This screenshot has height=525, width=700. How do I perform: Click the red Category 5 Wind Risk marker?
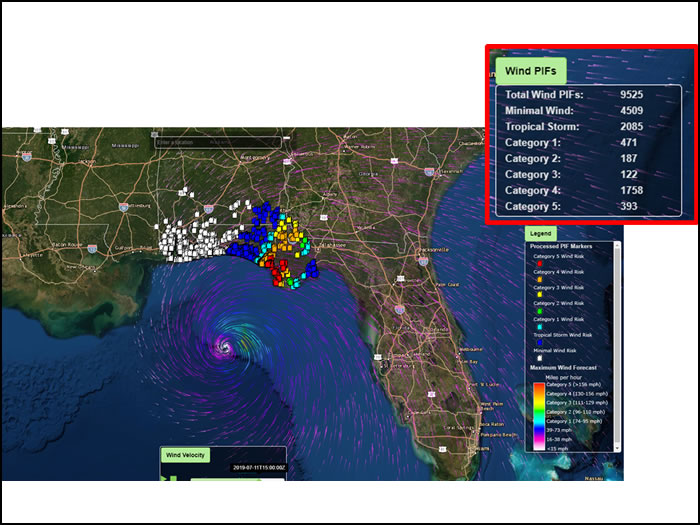tap(540, 263)
